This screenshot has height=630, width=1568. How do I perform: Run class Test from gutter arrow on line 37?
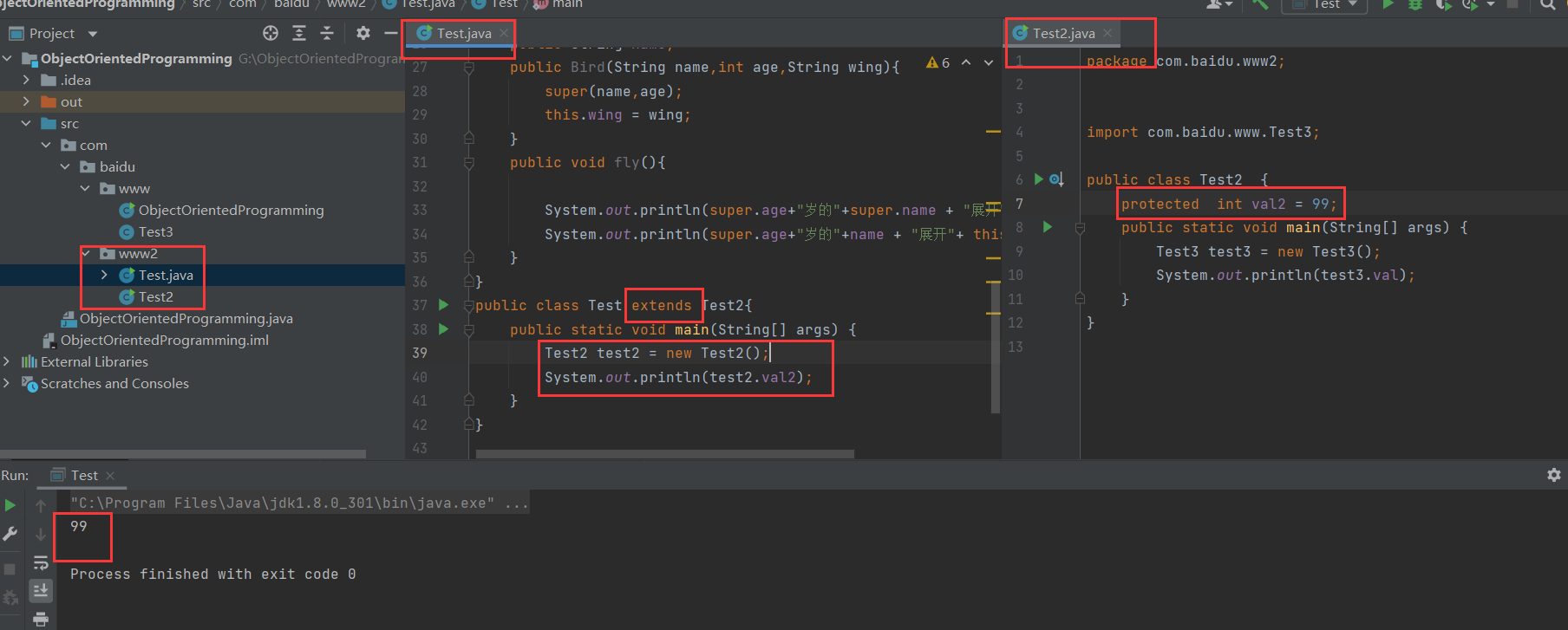(443, 305)
